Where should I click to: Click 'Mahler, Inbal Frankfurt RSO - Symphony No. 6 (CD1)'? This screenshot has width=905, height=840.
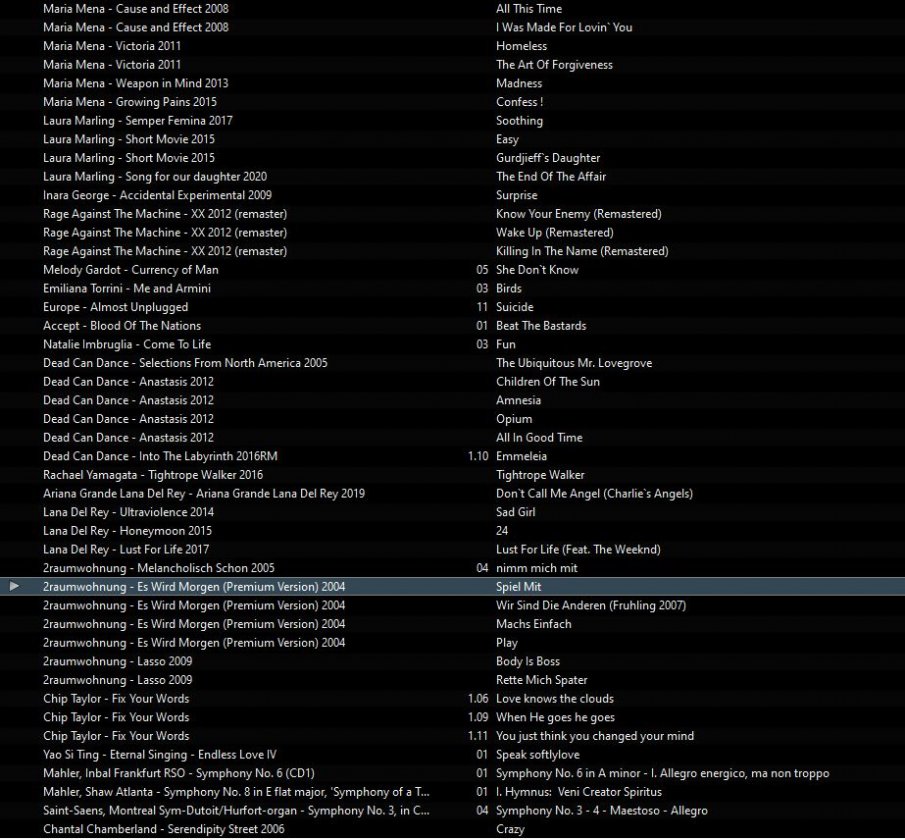click(178, 773)
